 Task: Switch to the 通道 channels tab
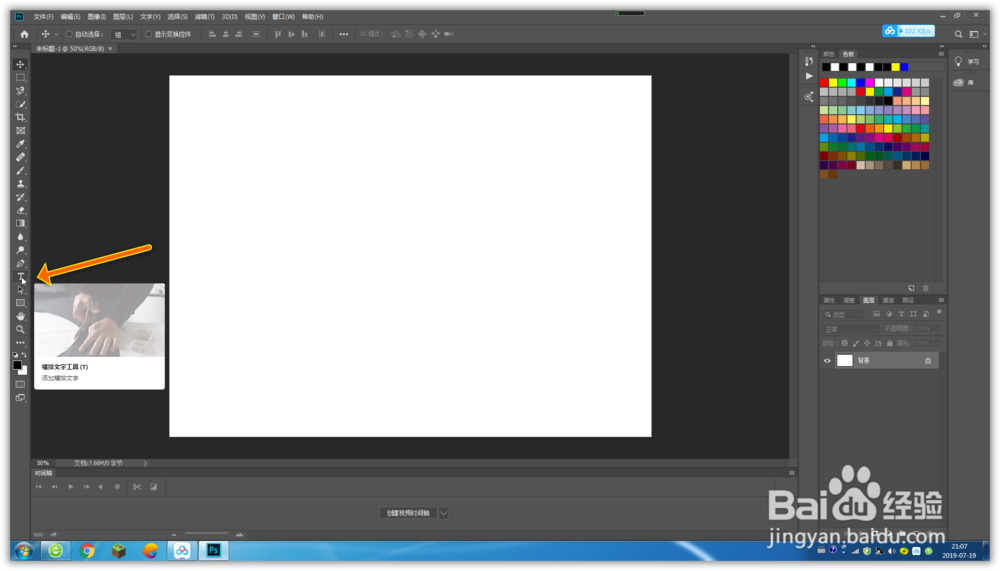888,300
